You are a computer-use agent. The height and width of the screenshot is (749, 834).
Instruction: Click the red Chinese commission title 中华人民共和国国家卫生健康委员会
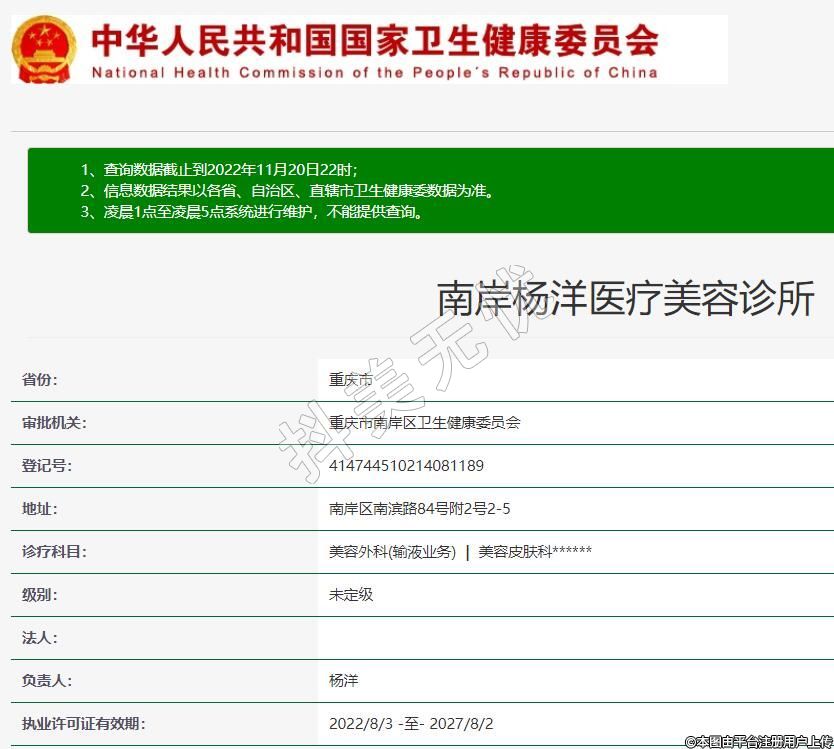point(374,41)
